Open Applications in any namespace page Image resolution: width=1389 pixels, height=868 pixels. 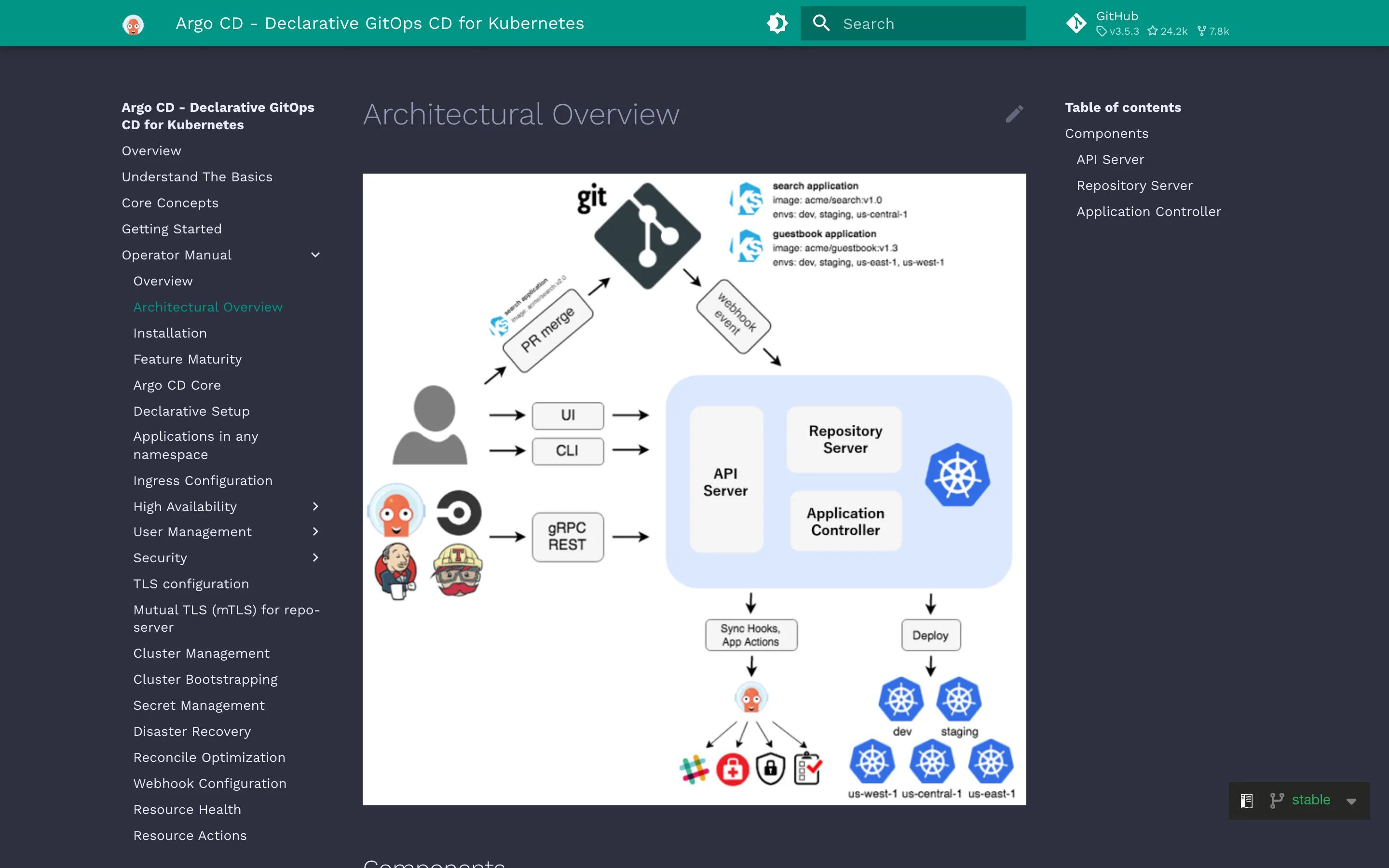[196, 446]
